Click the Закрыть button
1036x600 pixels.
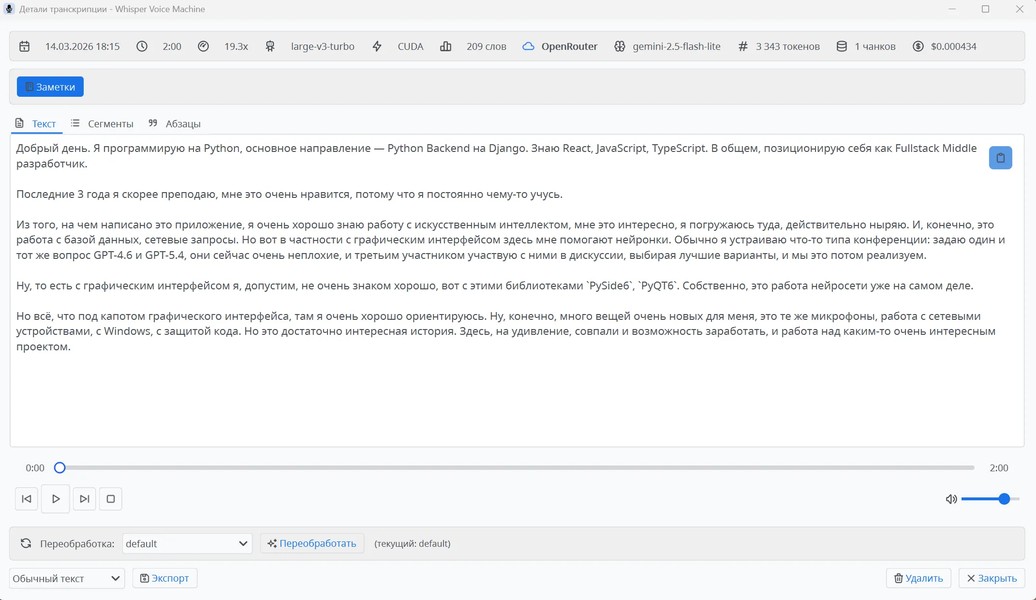coord(992,578)
